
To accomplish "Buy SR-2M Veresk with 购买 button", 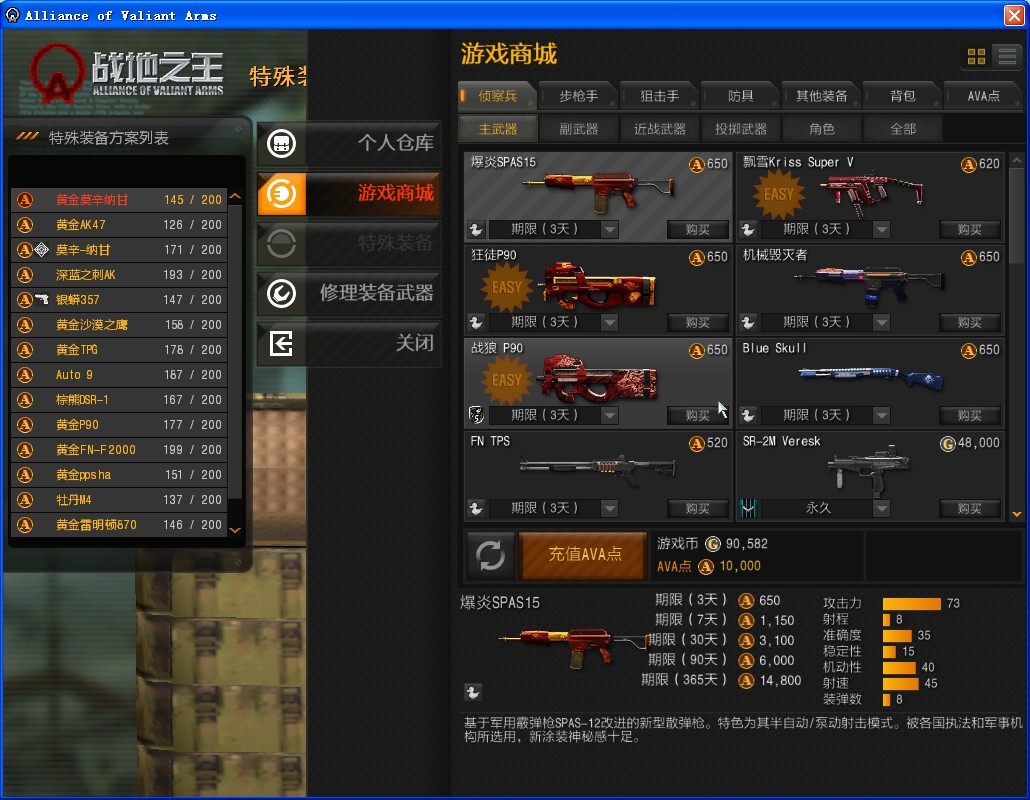I will (x=970, y=508).
